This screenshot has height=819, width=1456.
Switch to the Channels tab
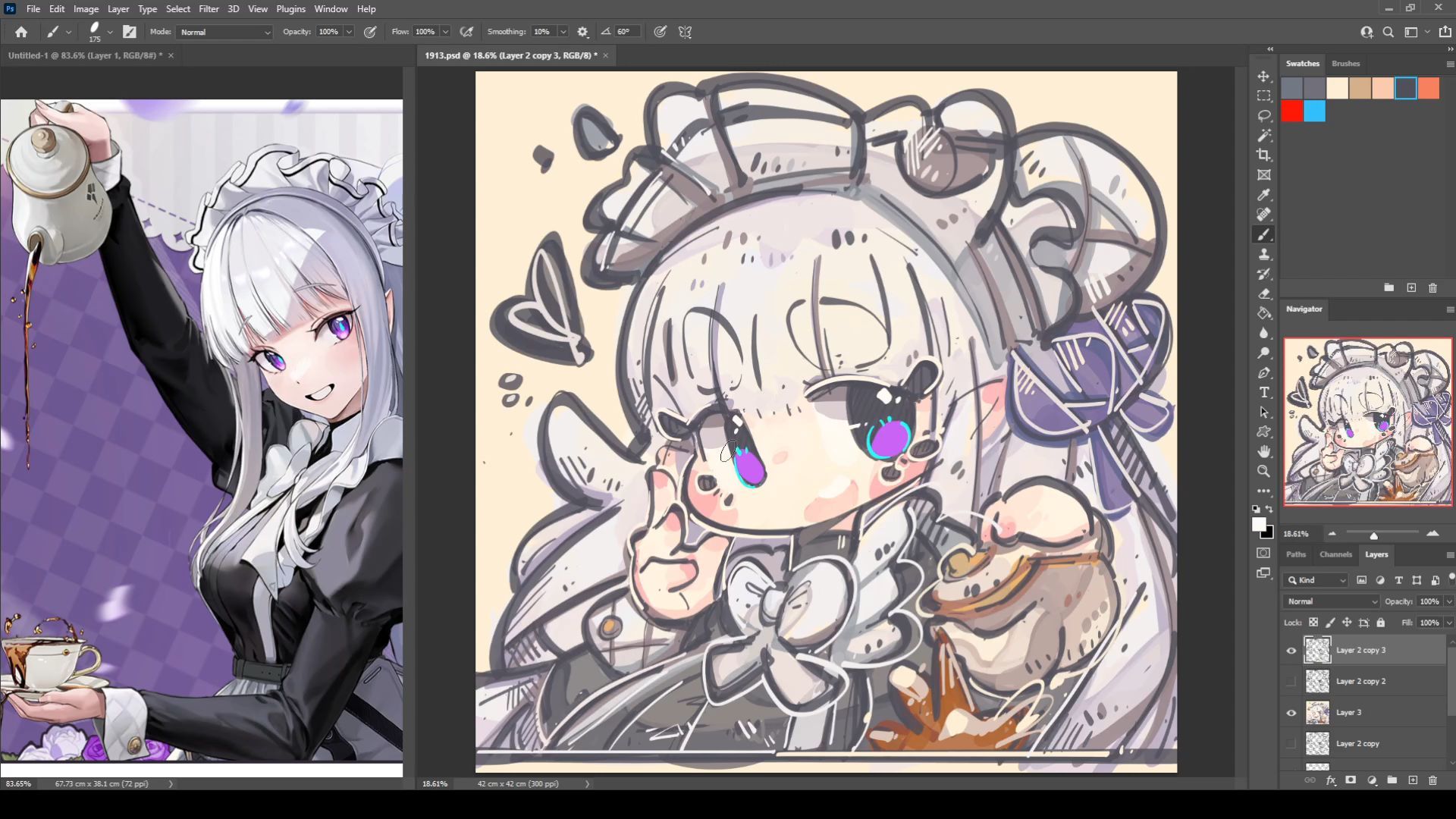pyautogui.click(x=1335, y=554)
